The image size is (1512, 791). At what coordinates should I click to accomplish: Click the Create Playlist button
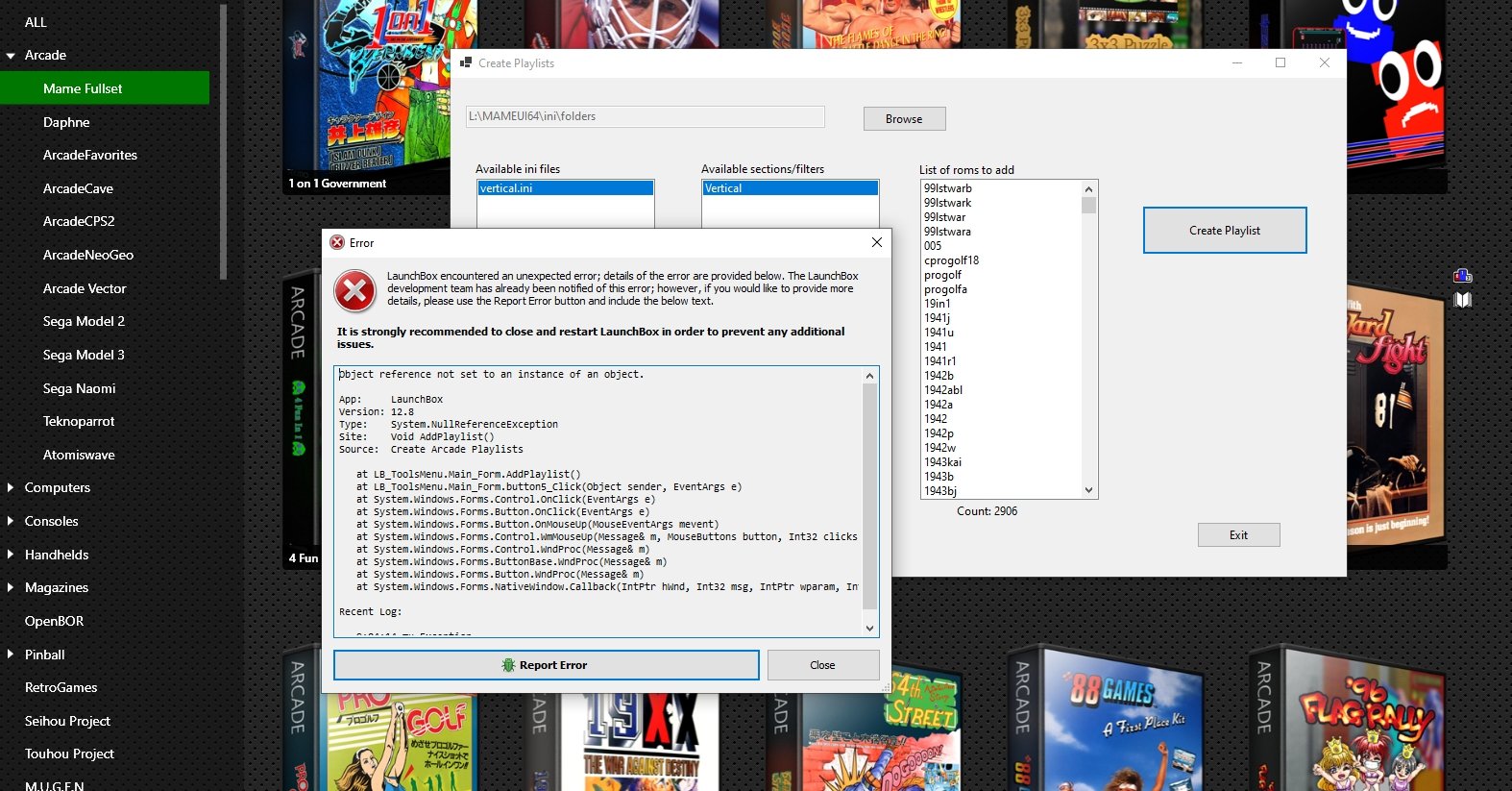coord(1225,231)
